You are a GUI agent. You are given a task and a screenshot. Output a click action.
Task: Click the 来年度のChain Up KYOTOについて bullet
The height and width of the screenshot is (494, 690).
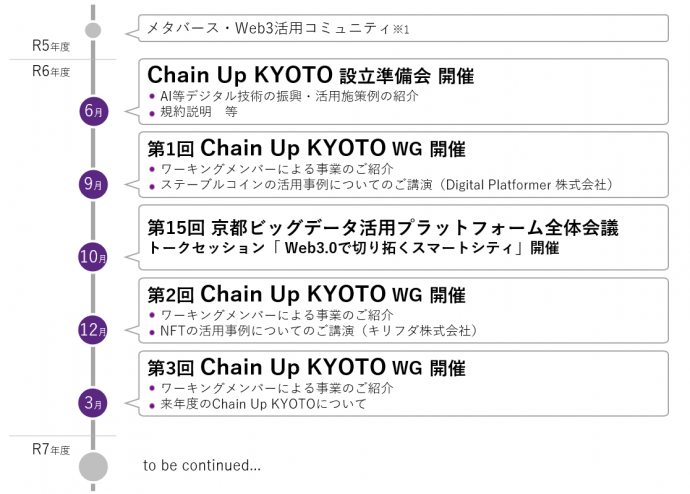pyautogui.click(x=263, y=404)
